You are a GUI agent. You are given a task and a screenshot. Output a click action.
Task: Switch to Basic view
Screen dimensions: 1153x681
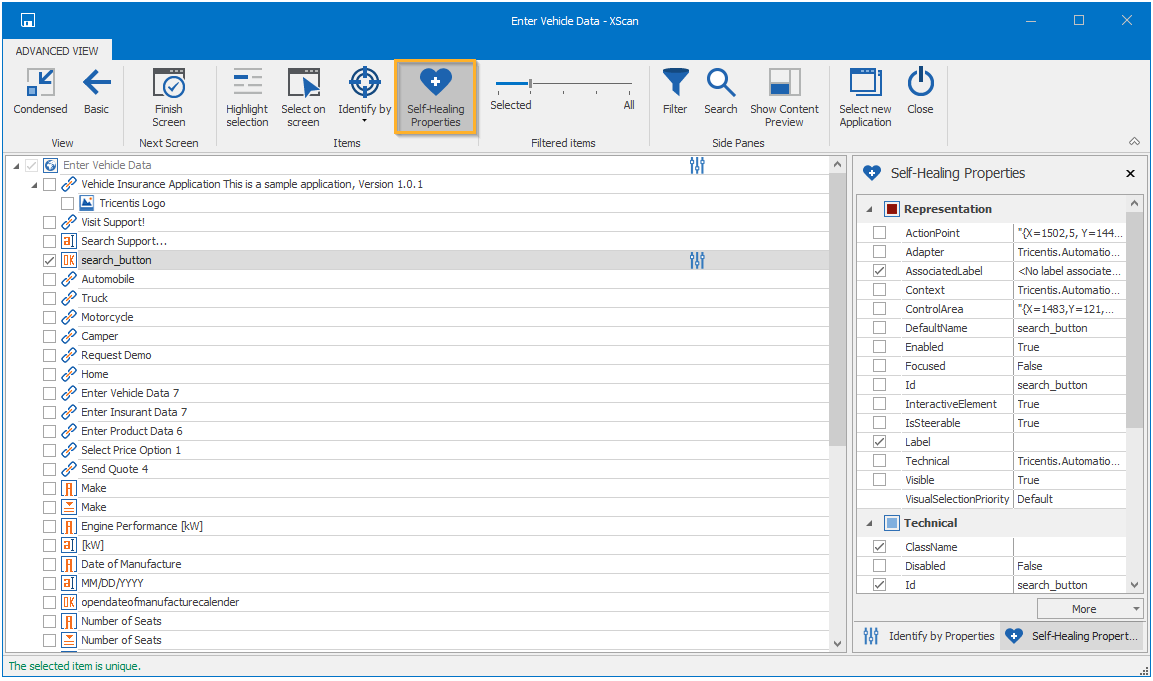click(96, 83)
